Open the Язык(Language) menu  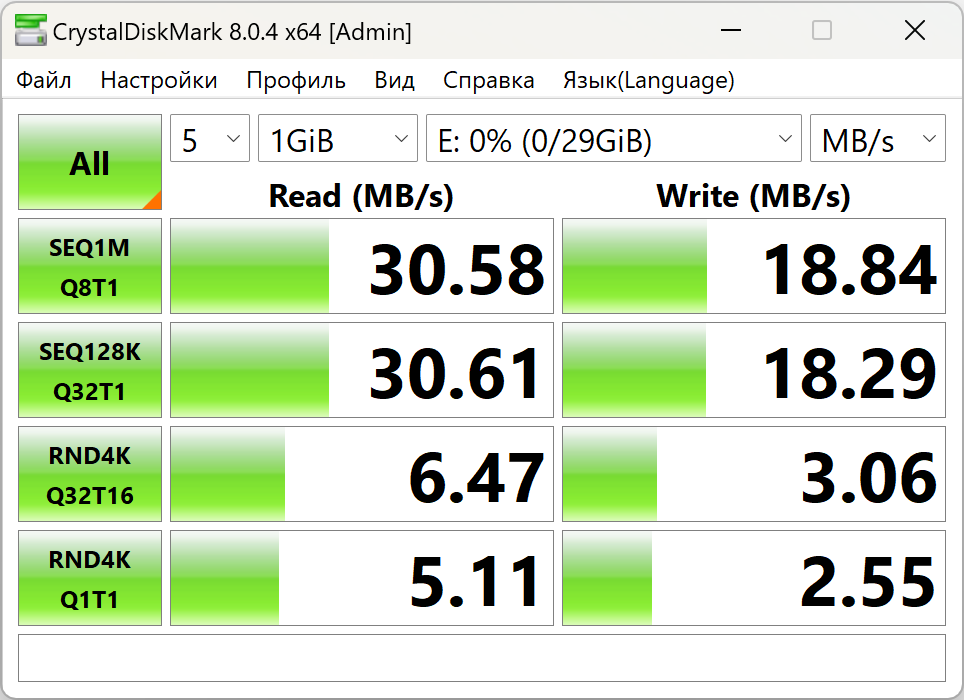tap(649, 81)
